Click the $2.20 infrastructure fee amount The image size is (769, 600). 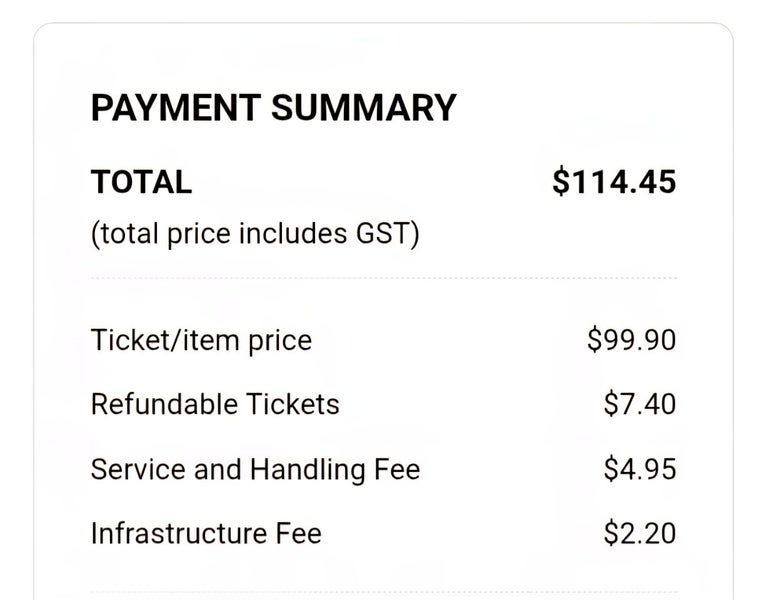pos(640,533)
